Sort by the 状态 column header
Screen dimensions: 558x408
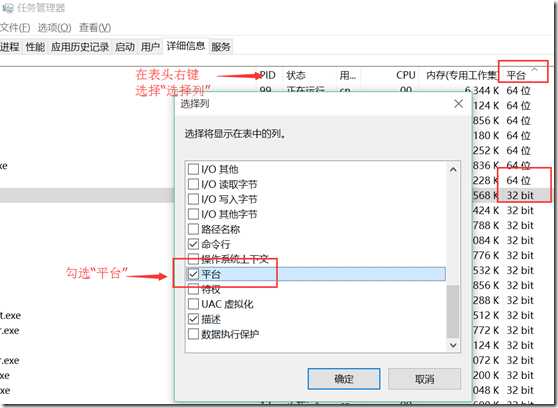(x=296, y=75)
